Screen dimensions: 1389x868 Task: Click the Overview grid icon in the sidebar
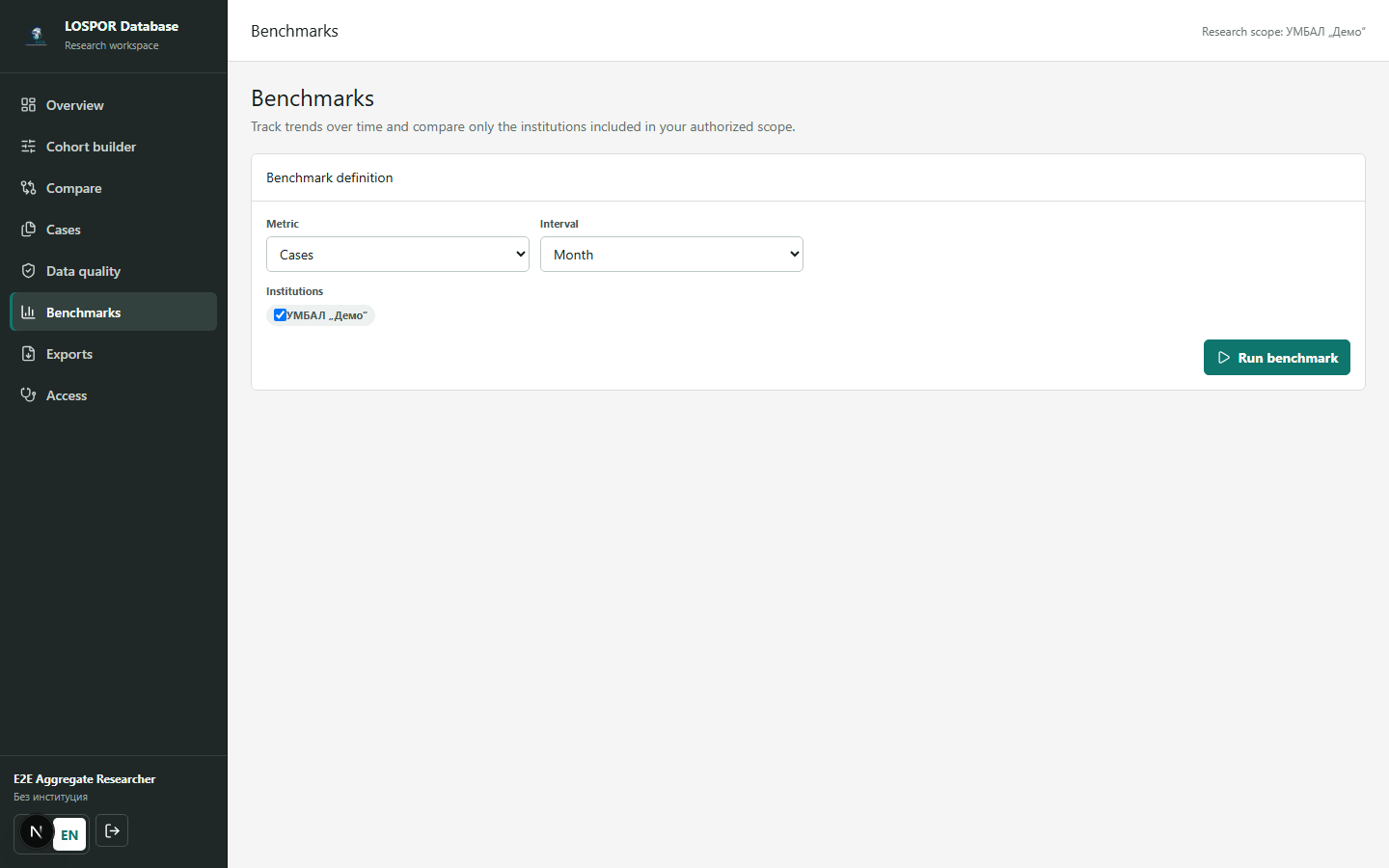(28, 105)
